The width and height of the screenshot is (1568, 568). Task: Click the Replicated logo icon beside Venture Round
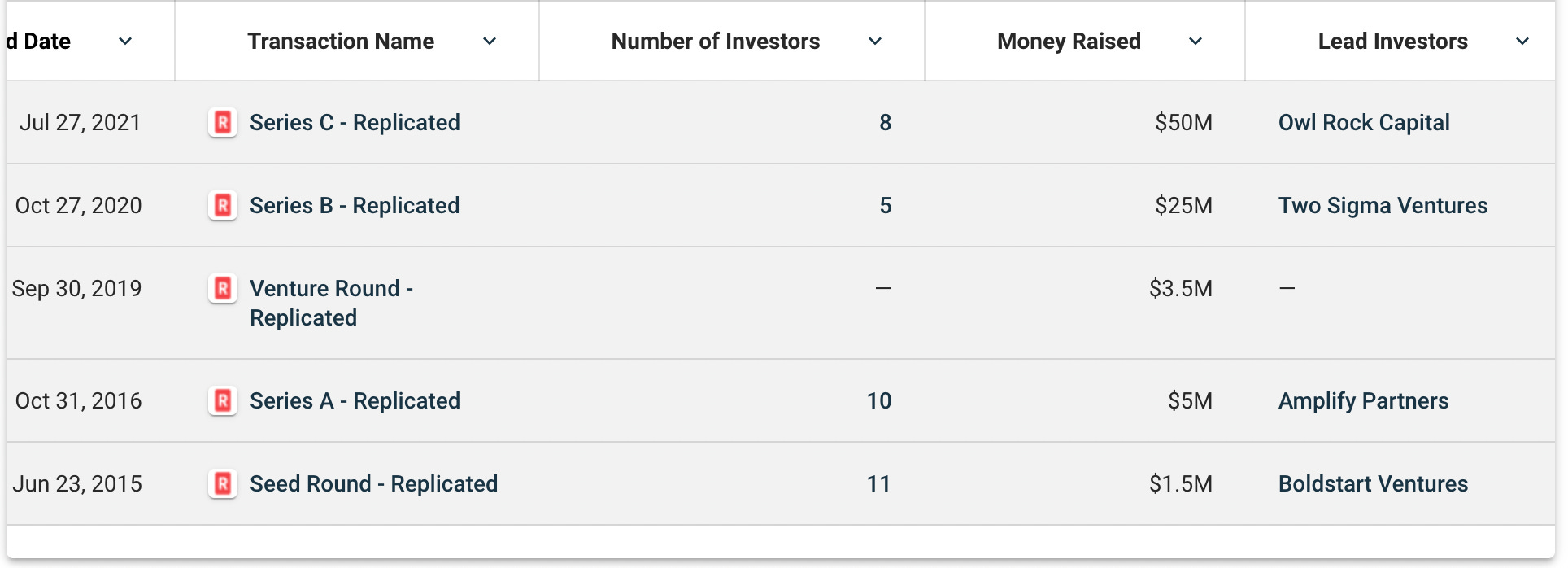[x=223, y=289]
